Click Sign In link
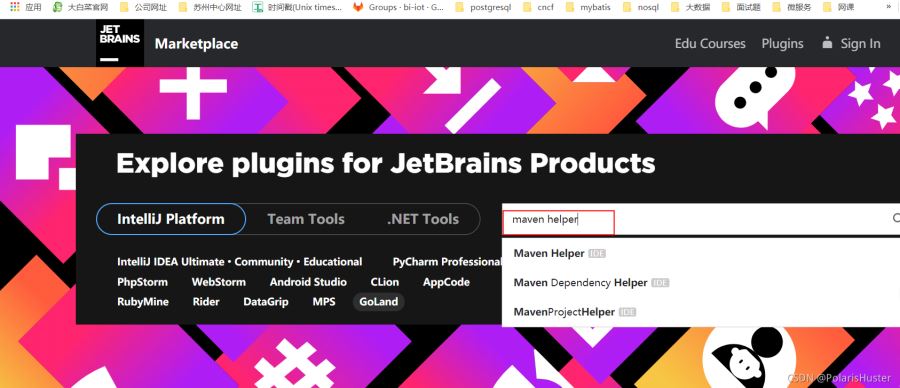Viewport: 900px width, 388px height. (x=860, y=44)
